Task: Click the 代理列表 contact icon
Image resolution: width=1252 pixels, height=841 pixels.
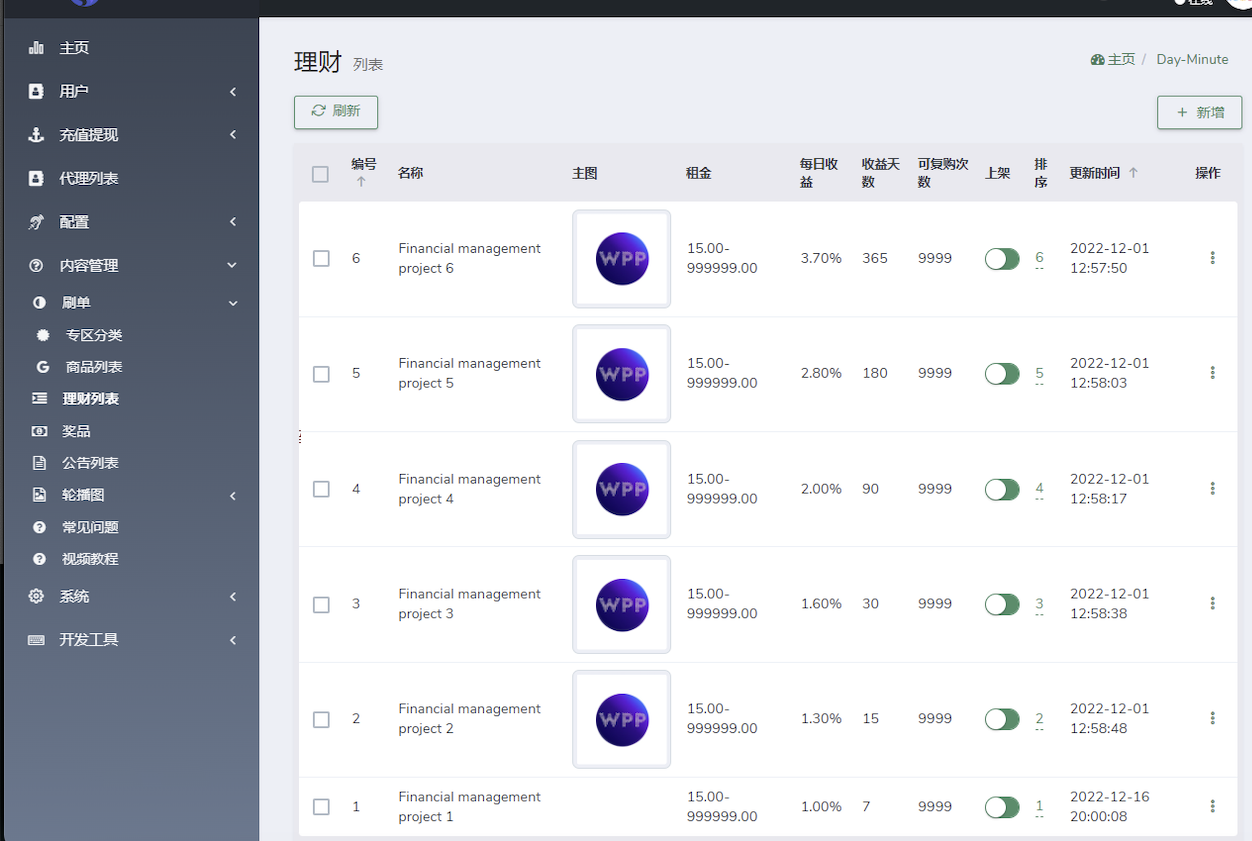Action: pos(36,179)
